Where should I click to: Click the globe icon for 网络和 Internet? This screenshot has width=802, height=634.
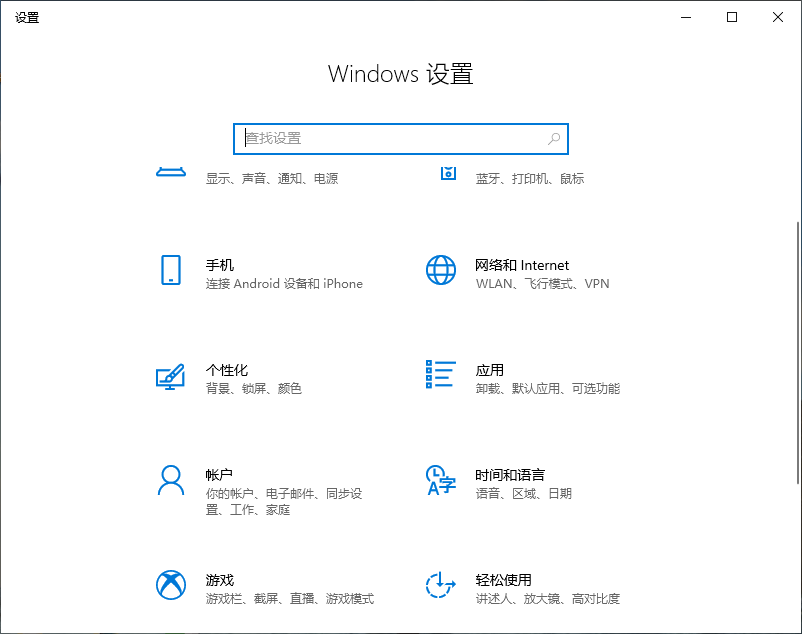(440, 270)
